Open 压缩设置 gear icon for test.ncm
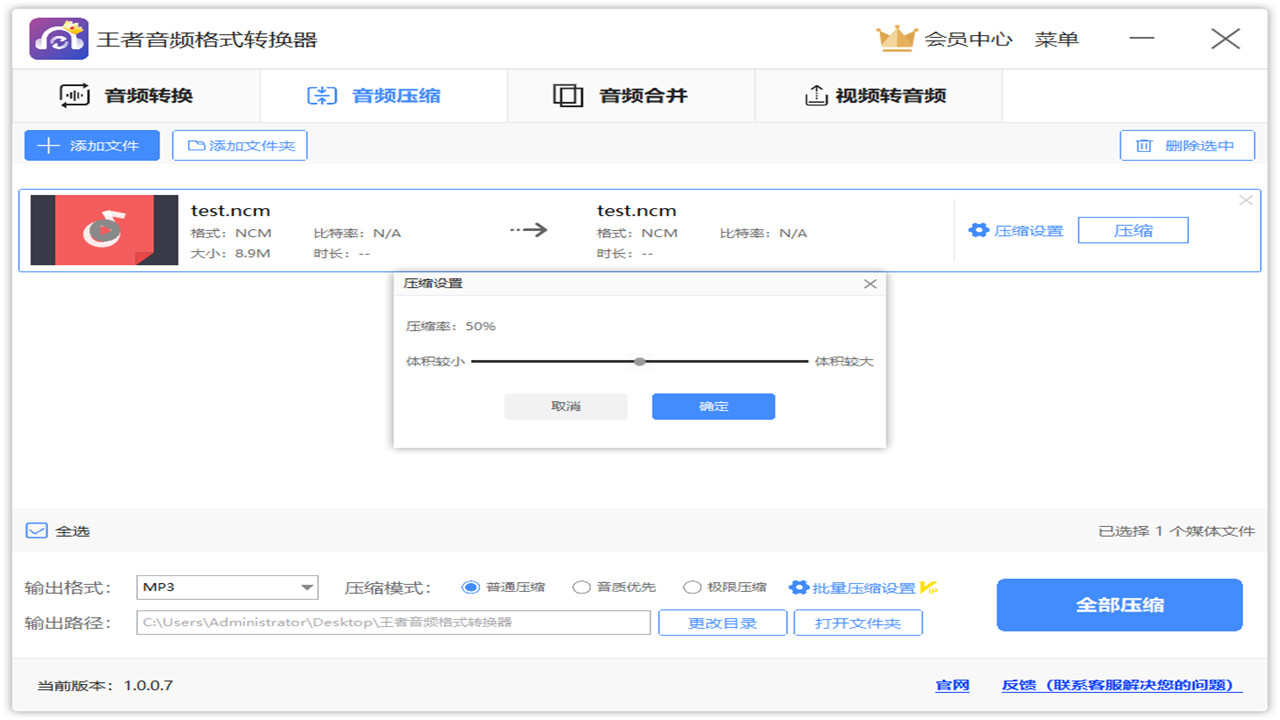 tap(977, 229)
